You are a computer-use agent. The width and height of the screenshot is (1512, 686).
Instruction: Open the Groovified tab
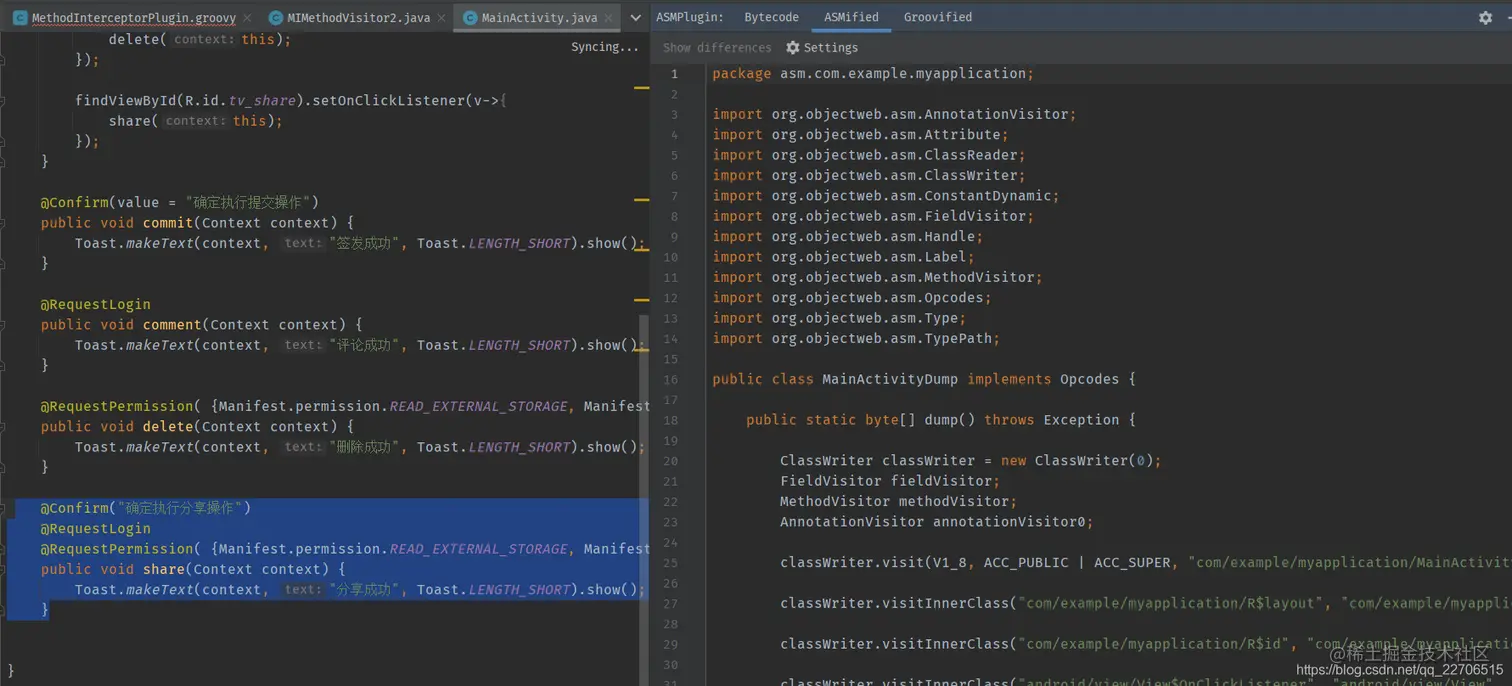pyautogui.click(x=937, y=17)
